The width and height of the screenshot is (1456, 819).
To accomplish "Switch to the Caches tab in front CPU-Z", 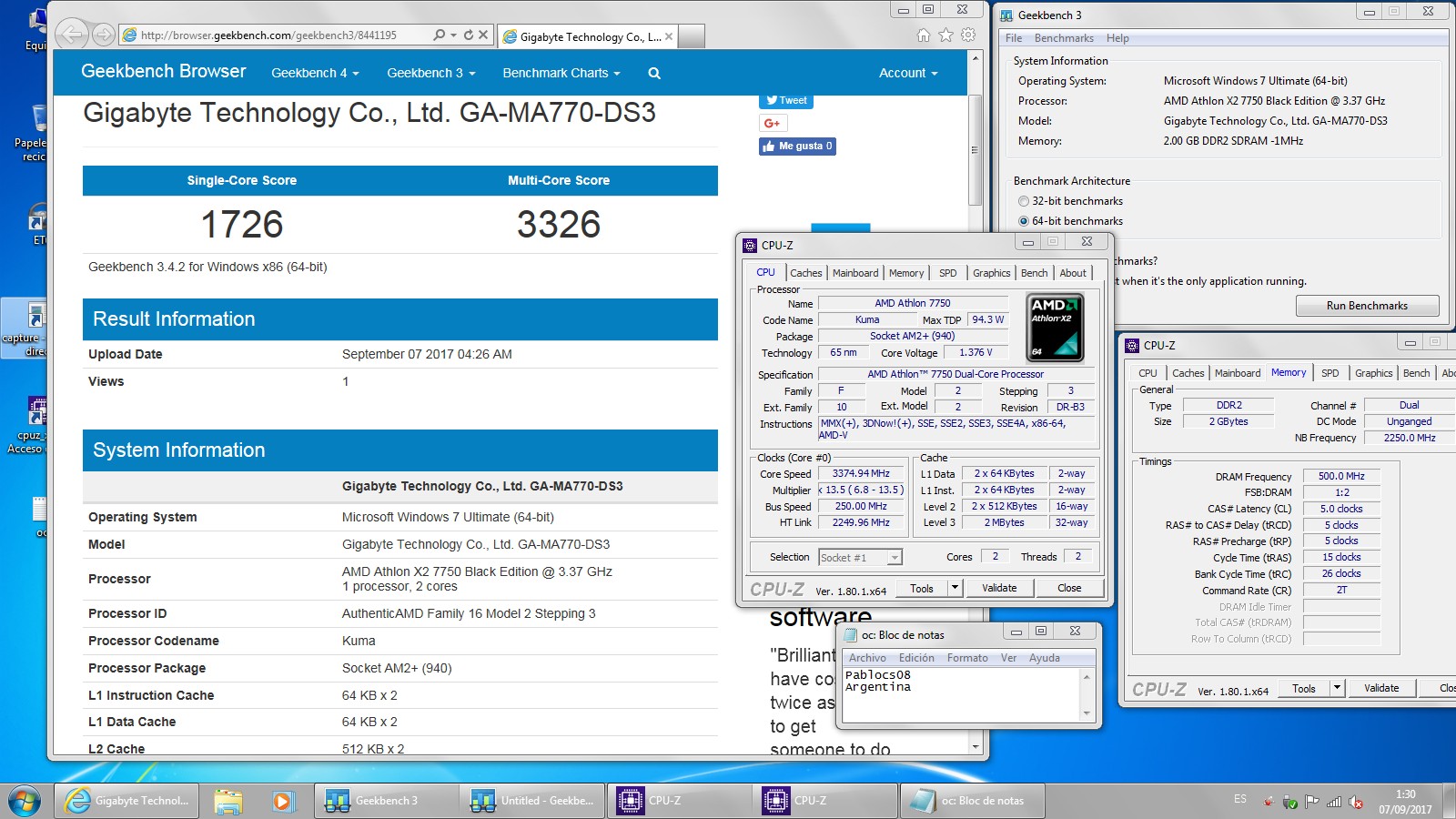I will point(805,273).
